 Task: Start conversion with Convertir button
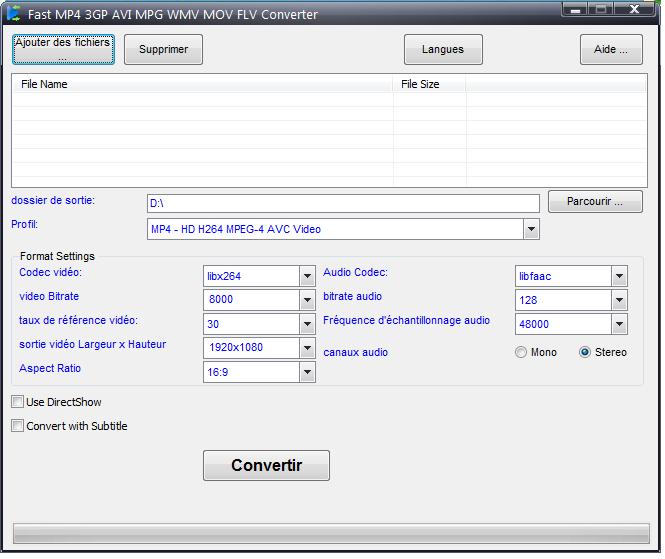pos(266,465)
